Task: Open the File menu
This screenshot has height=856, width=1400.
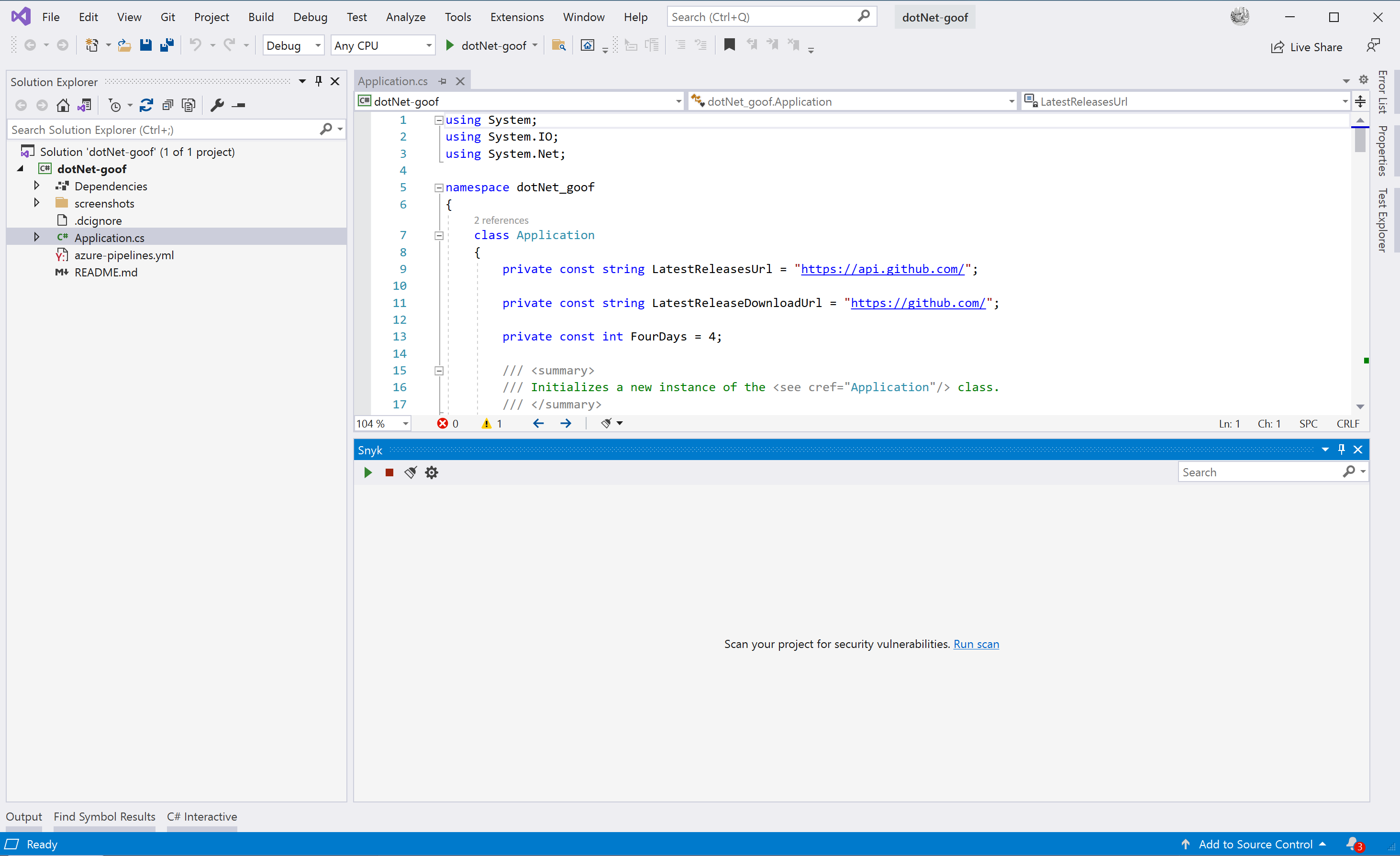Action: tap(51, 17)
